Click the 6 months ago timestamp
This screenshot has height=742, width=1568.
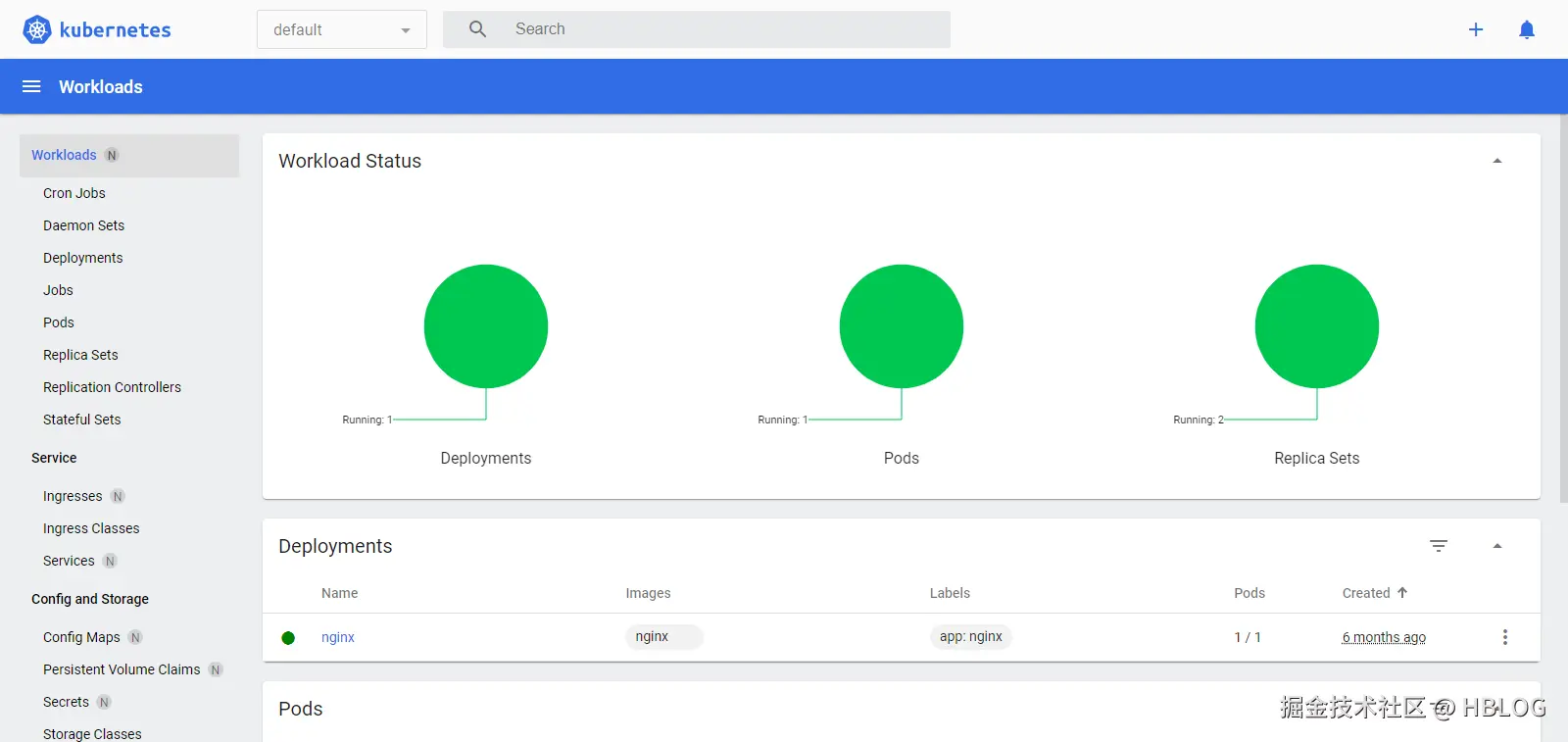(x=1384, y=637)
